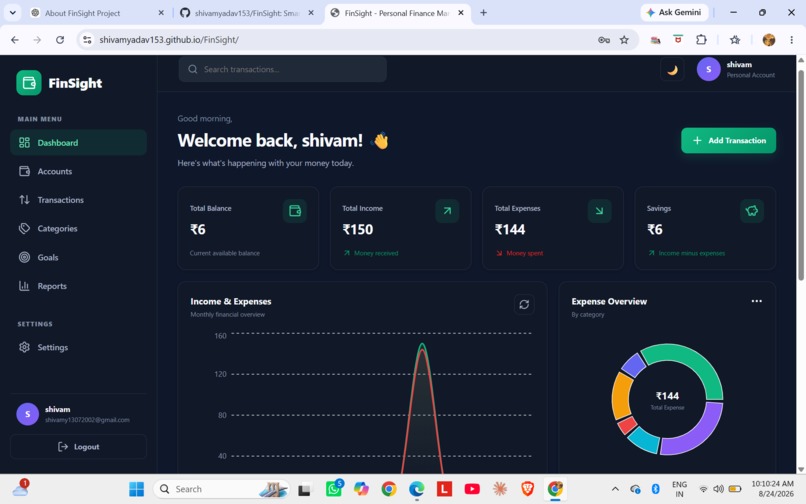Click the Total Income ₹150 value
Viewport: 806px width, 504px height.
tap(358, 229)
